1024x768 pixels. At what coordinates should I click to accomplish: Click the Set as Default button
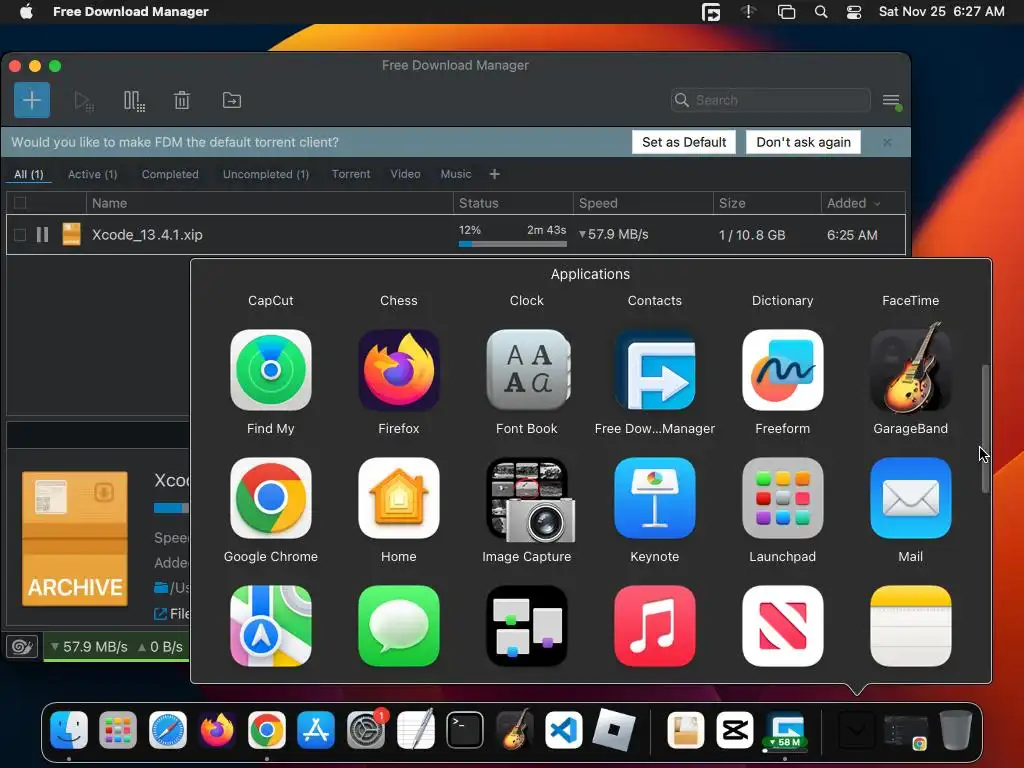(684, 142)
